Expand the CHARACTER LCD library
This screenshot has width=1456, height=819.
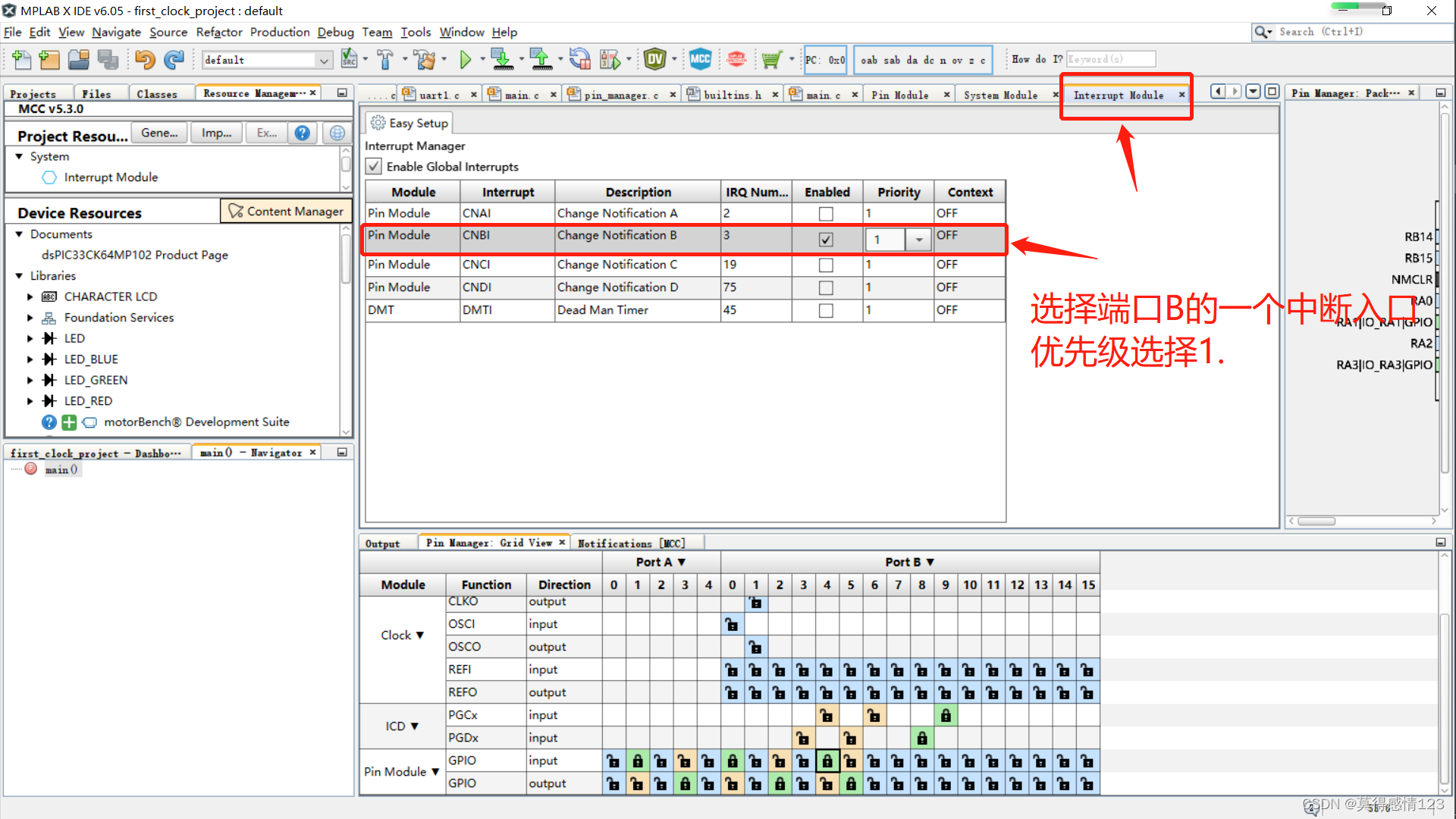click(x=30, y=297)
